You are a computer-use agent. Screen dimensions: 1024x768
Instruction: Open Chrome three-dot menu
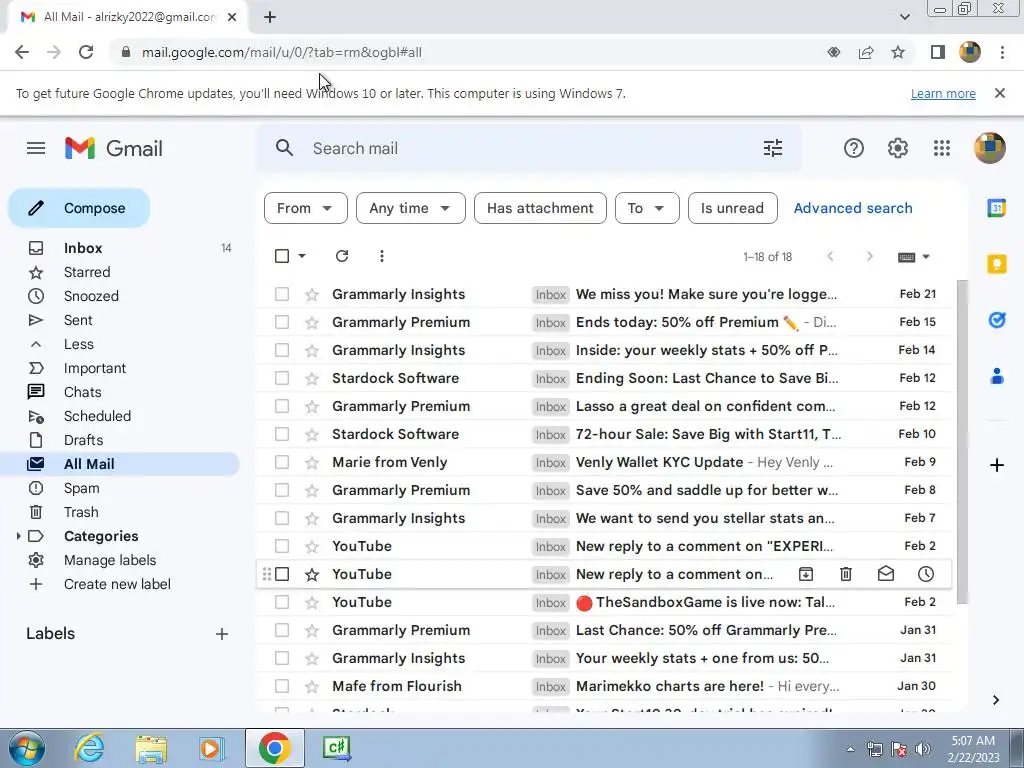pyautogui.click(x=1002, y=52)
